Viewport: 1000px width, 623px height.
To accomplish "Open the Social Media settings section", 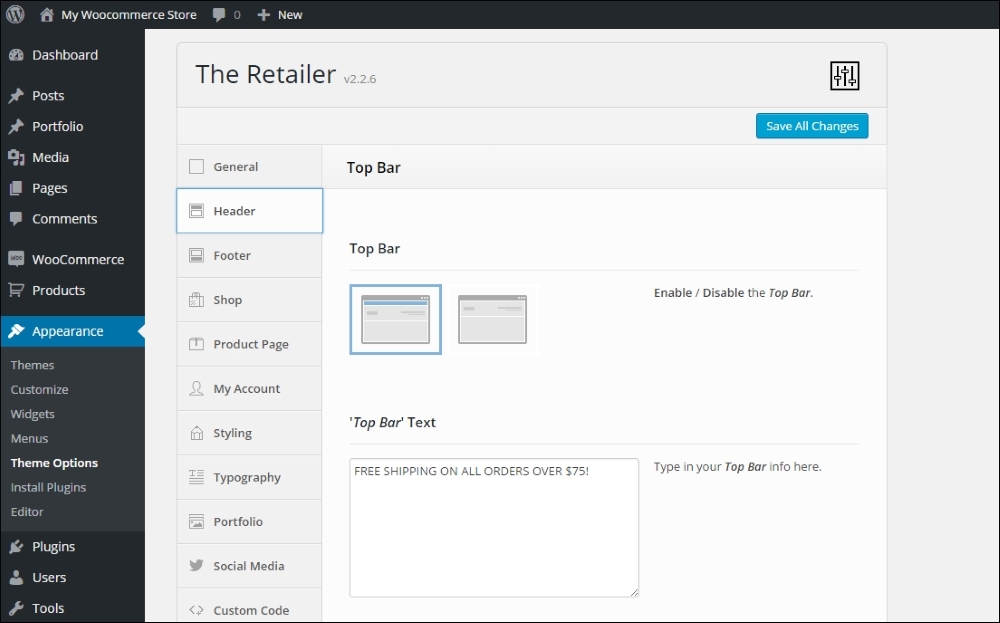I will click(249, 566).
